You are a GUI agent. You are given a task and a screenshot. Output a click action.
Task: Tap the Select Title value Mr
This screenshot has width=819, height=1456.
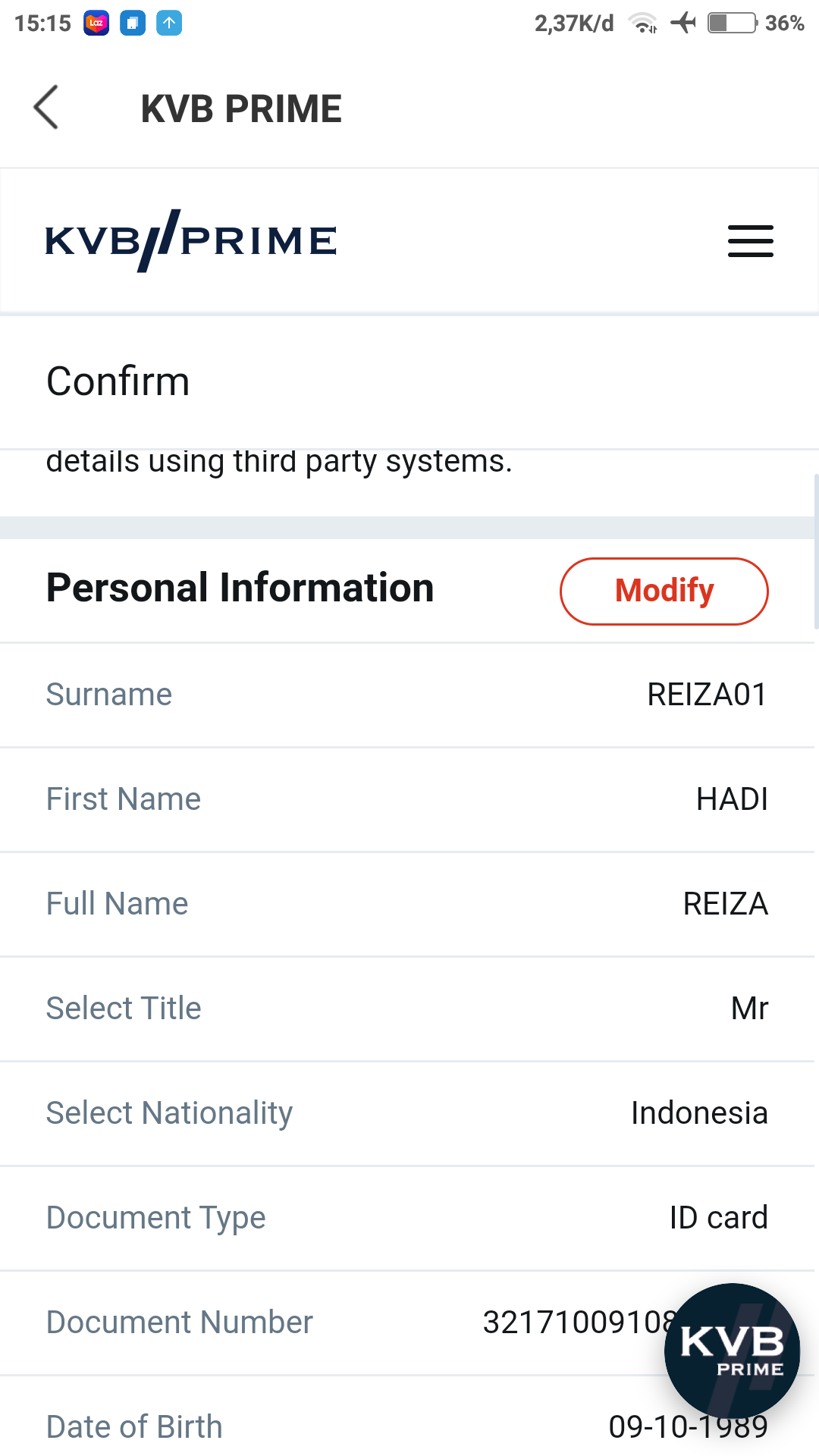[x=750, y=1009]
